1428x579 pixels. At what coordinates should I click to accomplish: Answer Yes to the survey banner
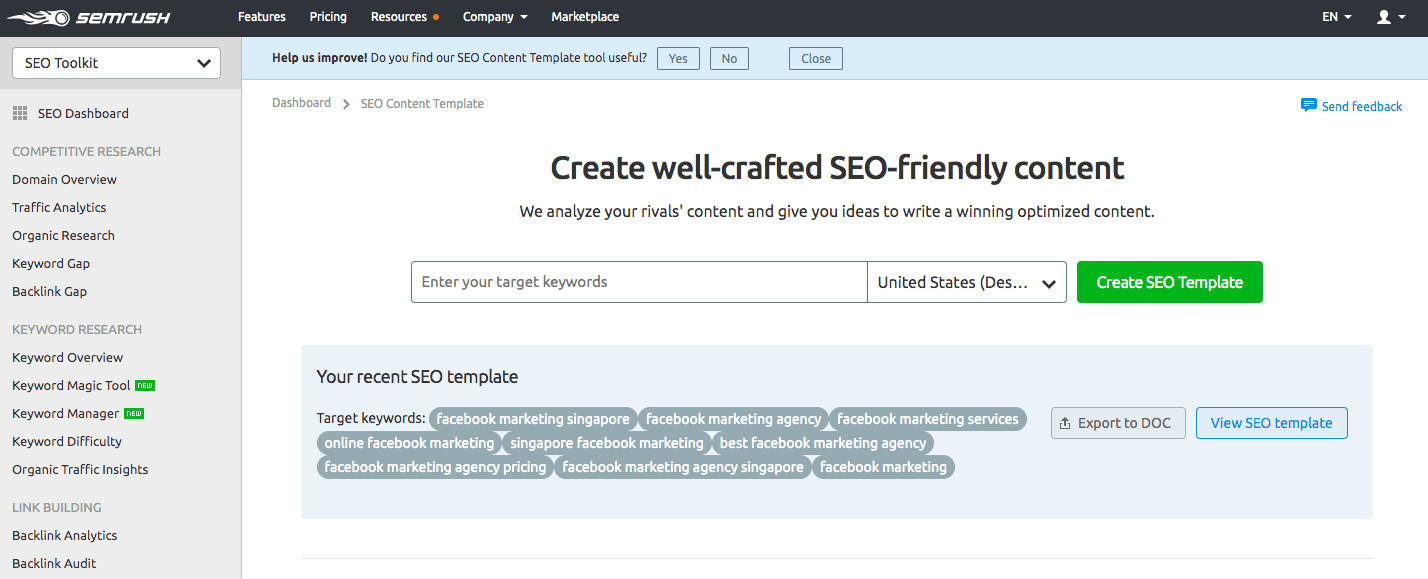click(678, 58)
